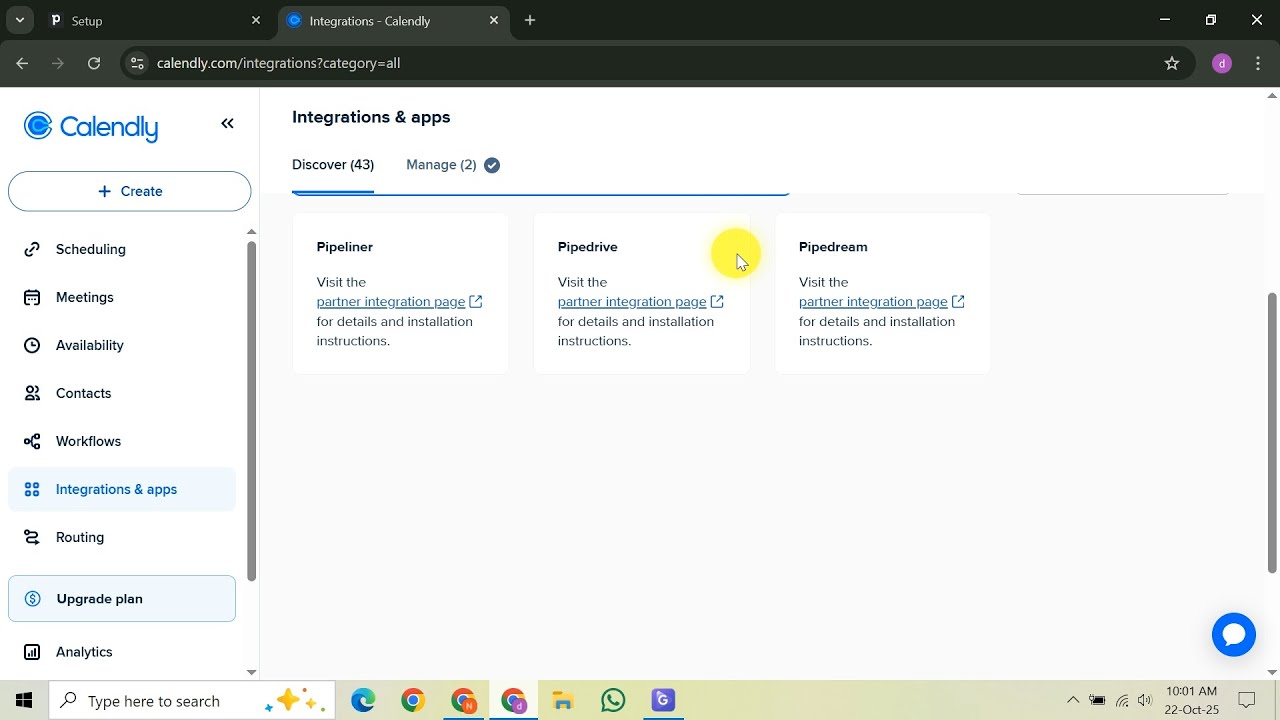1280x720 pixels.
Task: Open Pipeliner partner integration page link
Action: point(391,301)
